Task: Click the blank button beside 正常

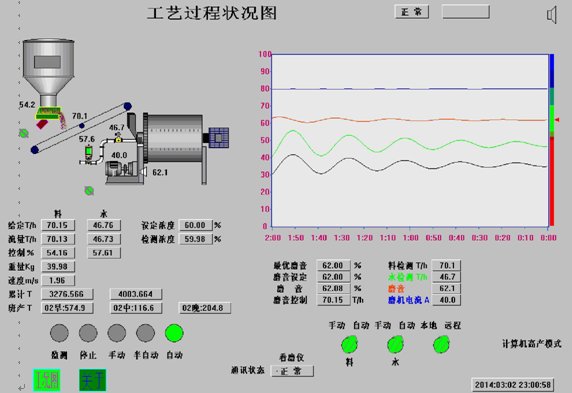Action: point(466,12)
